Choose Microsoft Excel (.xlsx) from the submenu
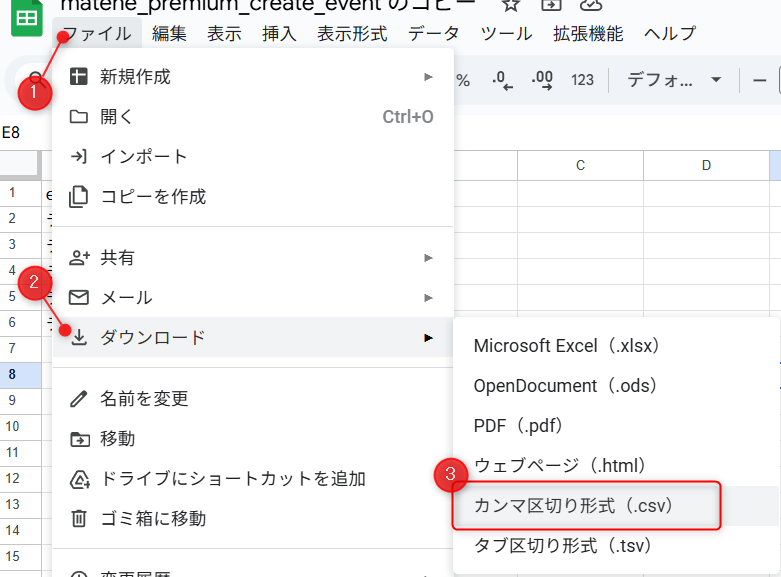Image resolution: width=781 pixels, height=577 pixels. tap(566, 346)
